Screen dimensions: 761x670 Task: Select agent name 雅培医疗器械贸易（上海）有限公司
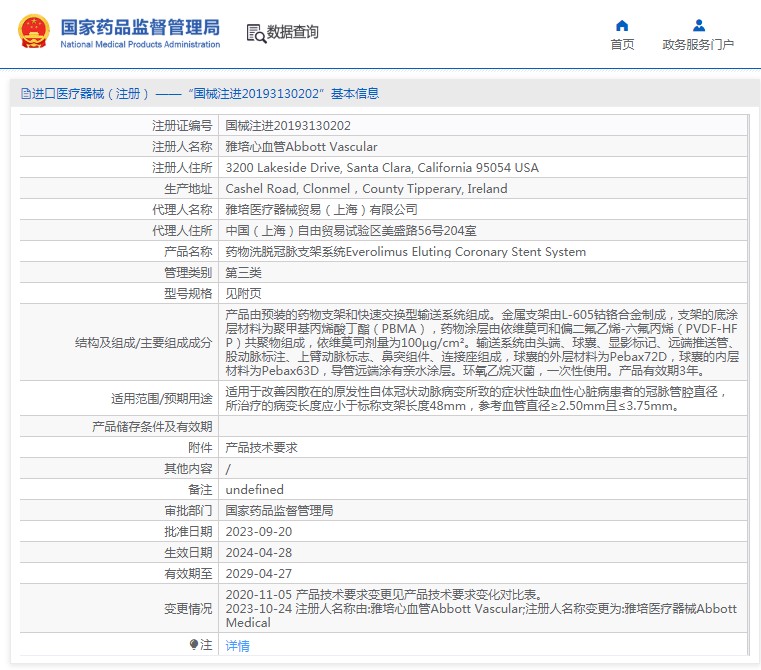pos(321,209)
